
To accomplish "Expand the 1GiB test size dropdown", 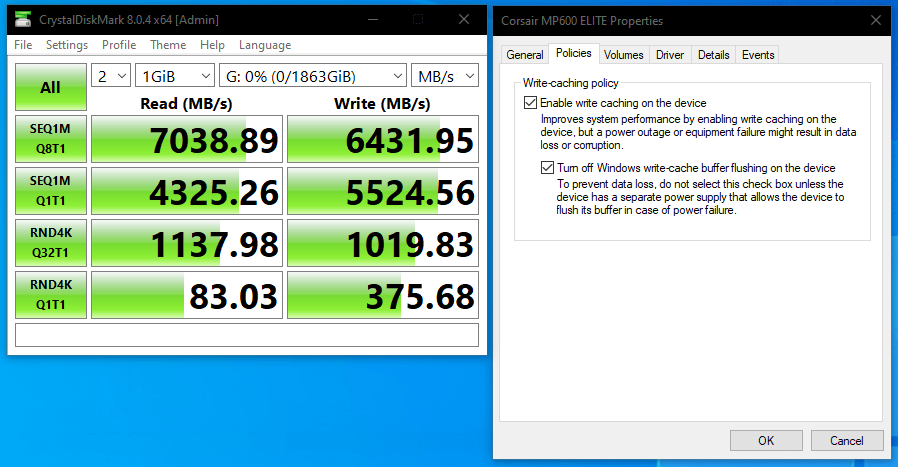I will pyautogui.click(x=175, y=76).
